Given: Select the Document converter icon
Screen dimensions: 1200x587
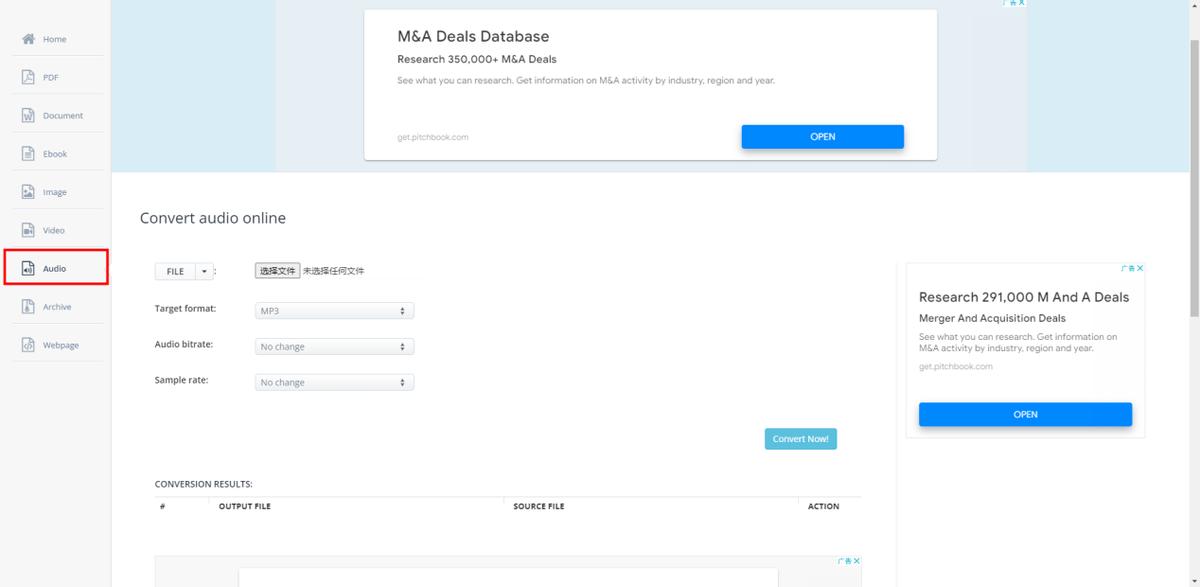Looking at the screenshot, I should point(29,116).
